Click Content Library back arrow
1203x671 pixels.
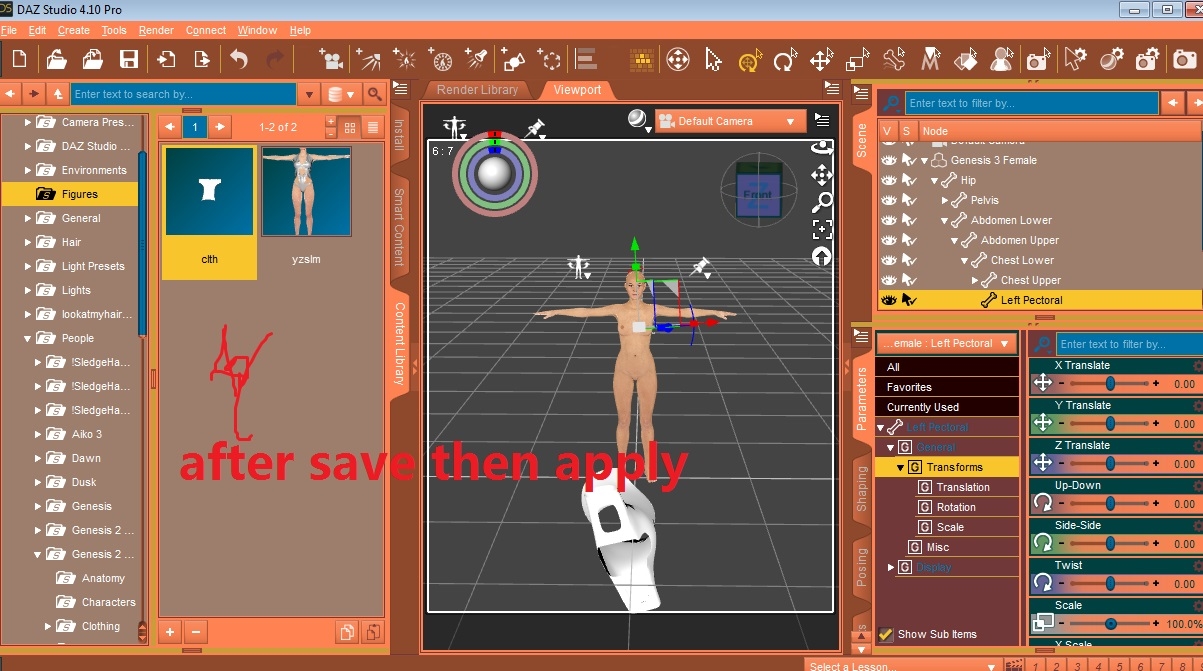(10, 94)
